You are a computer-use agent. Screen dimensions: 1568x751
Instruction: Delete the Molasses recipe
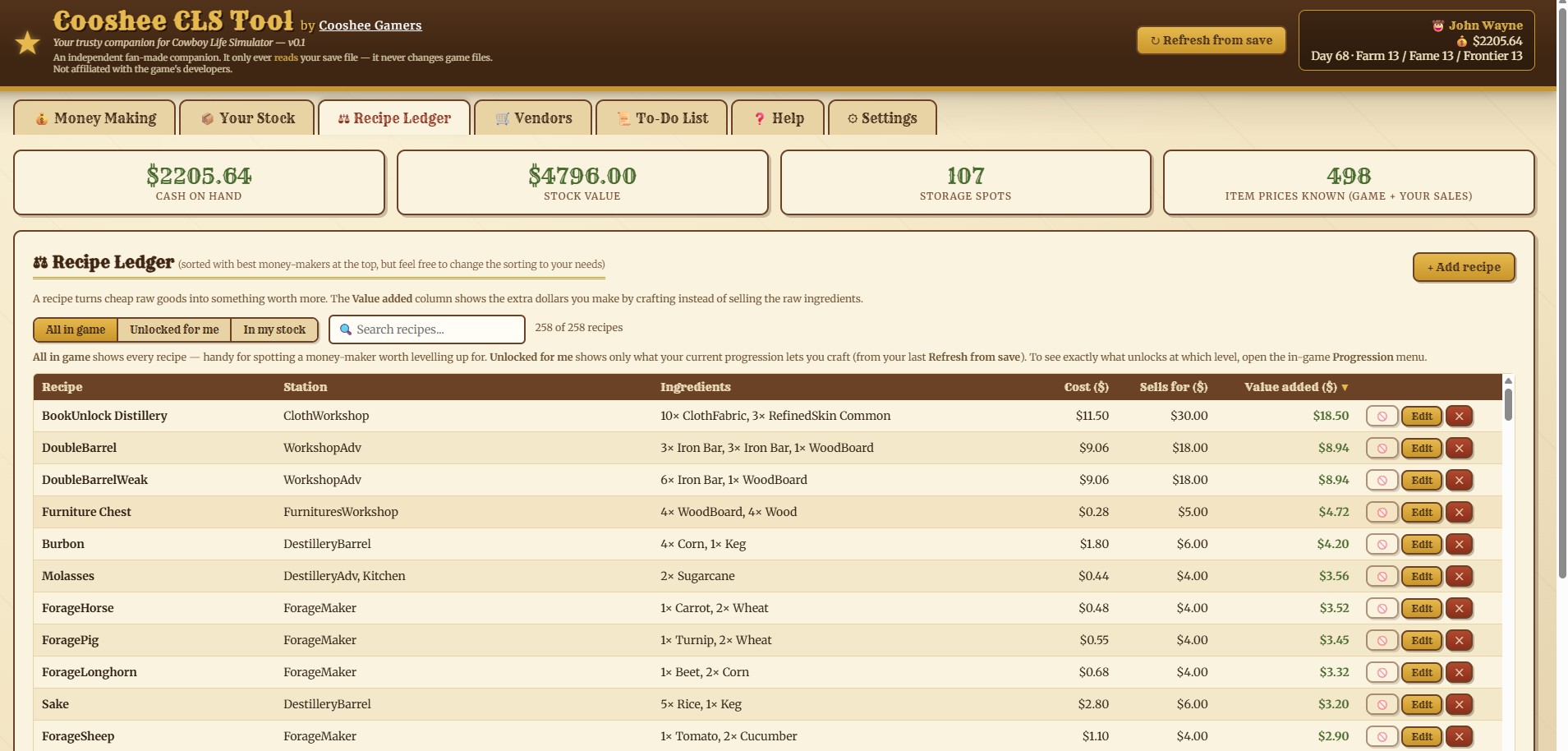pyautogui.click(x=1459, y=576)
